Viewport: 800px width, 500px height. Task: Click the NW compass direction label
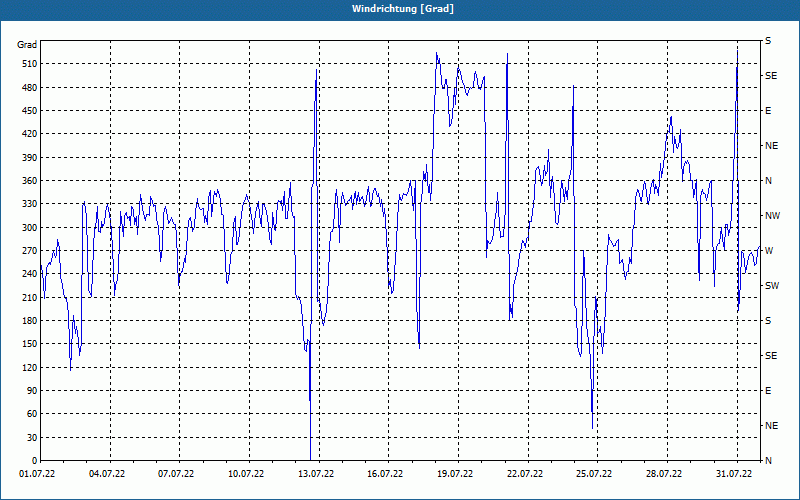[x=772, y=216]
